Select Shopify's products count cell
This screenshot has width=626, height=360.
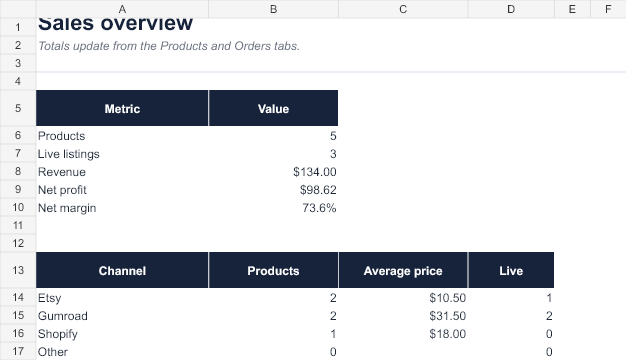(x=273, y=334)
